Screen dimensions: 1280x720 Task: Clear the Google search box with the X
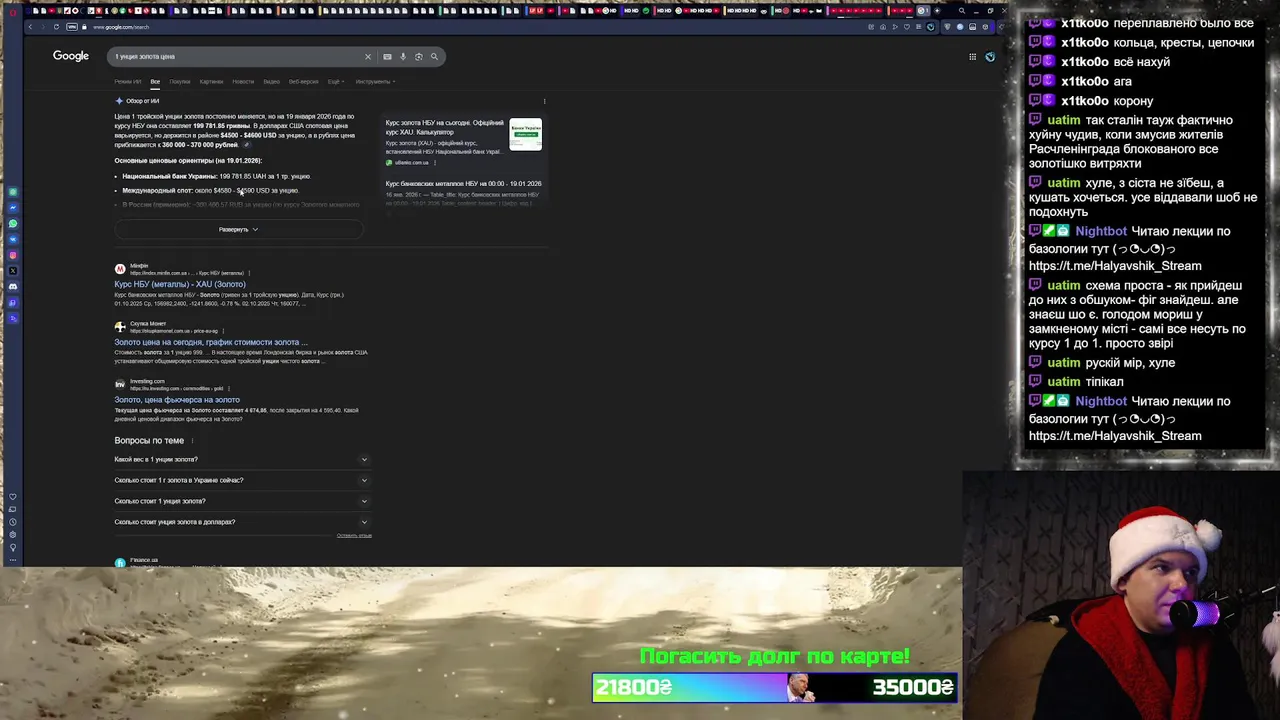(367, 57)
